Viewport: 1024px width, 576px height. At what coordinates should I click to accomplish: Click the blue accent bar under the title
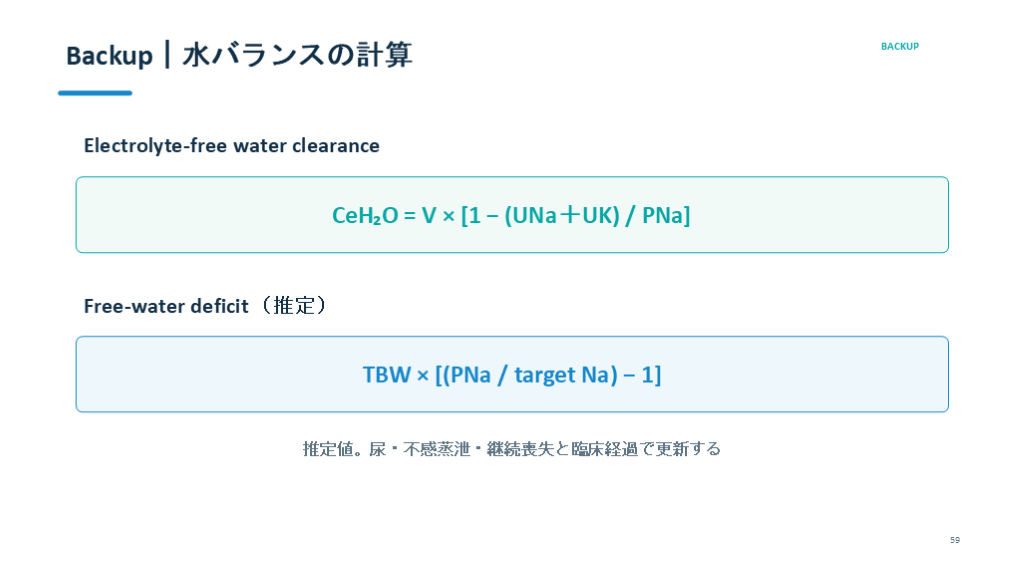point(95,93)
